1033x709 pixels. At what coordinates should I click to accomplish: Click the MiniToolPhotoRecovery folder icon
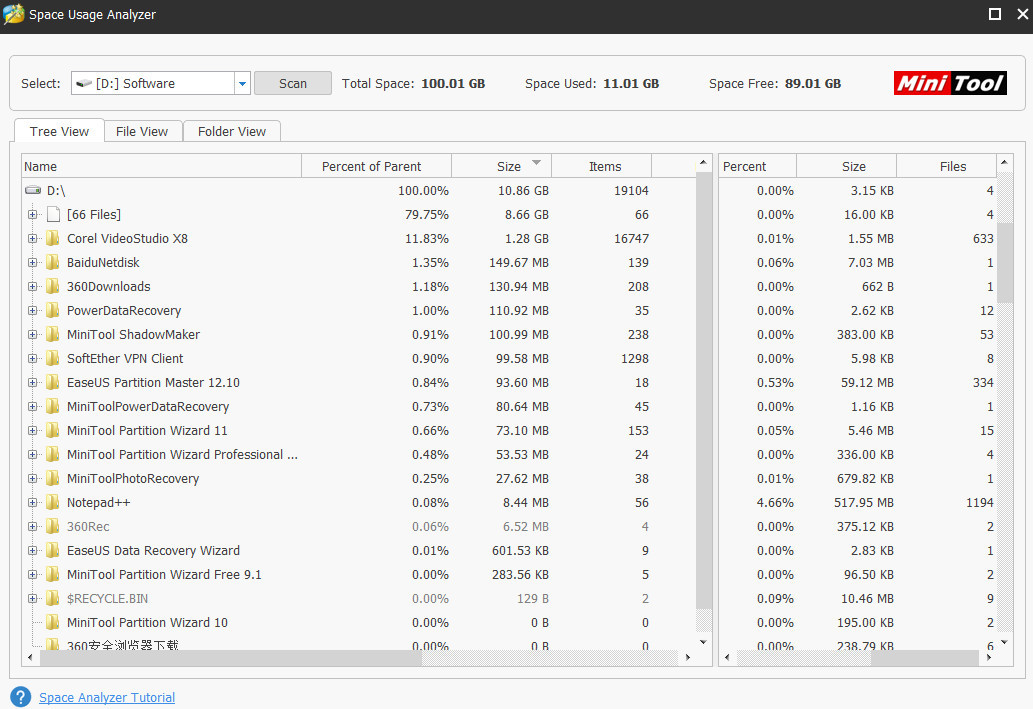(53, 479)
